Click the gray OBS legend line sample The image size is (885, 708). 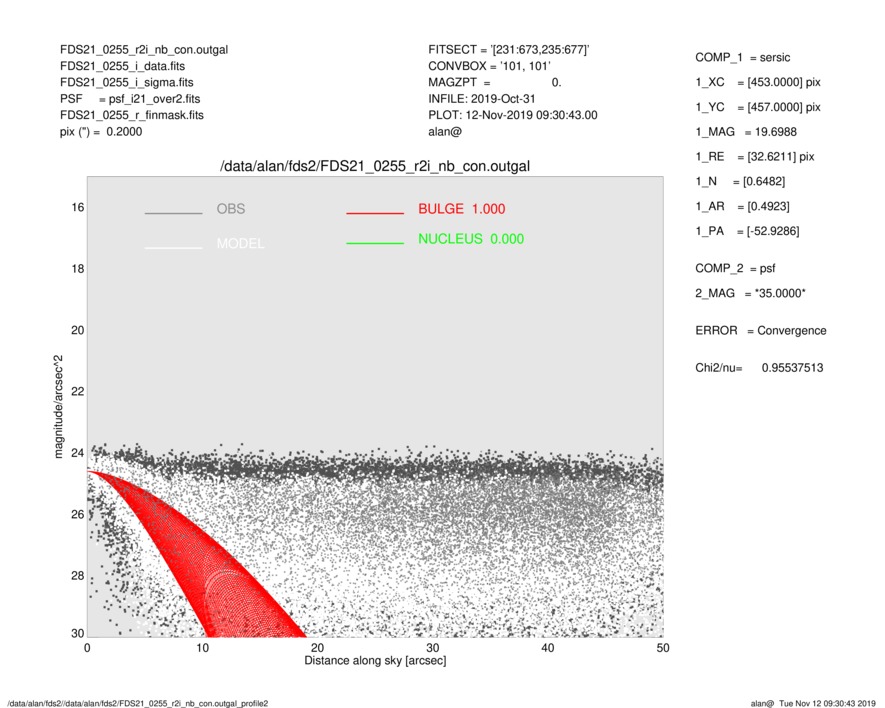click(173, 213)
